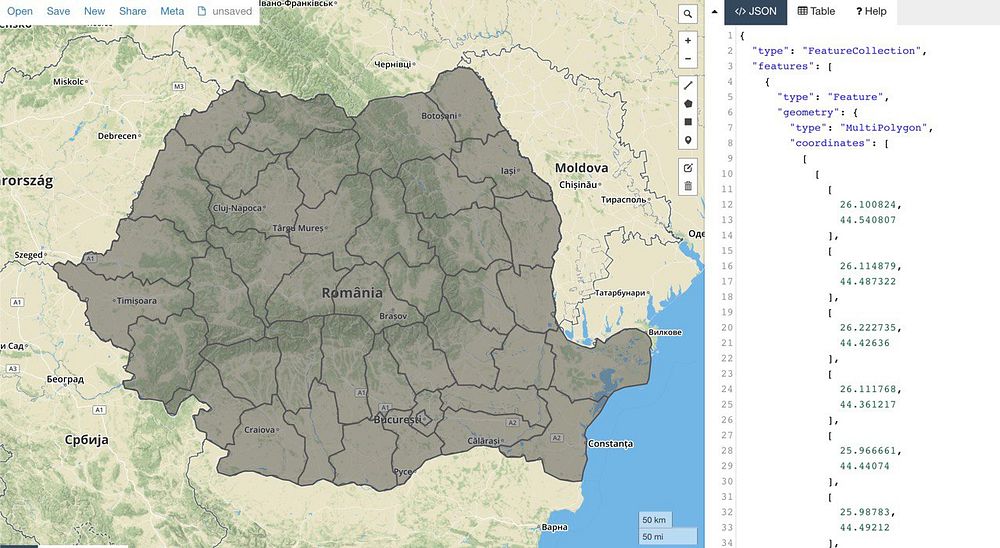The width and height of the screenshot is (1000, 548).
Task: Open the Open menu
Action: (20, 11)
